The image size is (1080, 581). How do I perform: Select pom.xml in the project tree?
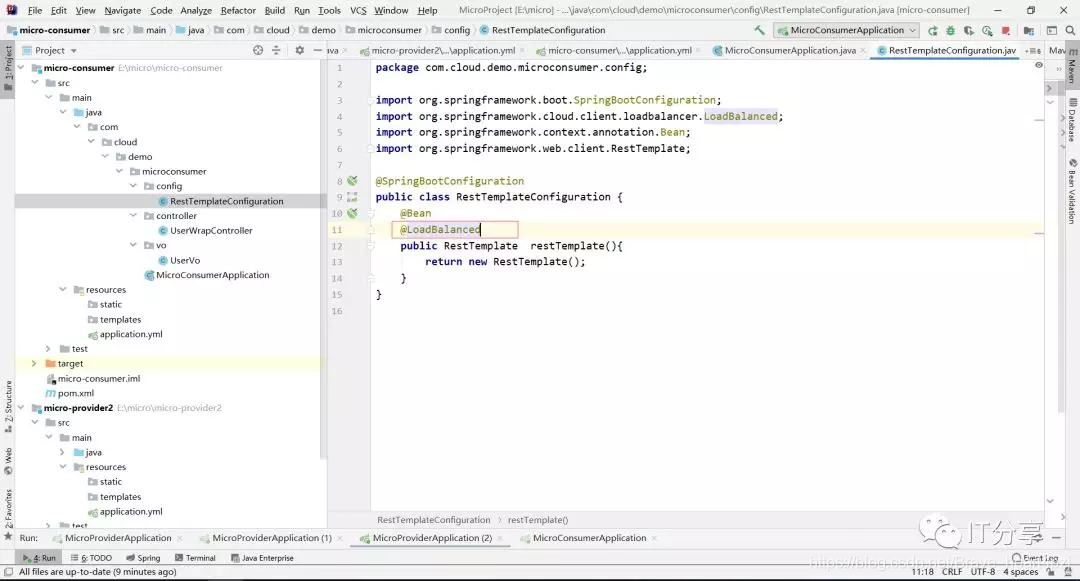pyautogui.click(x=69, y=393)
